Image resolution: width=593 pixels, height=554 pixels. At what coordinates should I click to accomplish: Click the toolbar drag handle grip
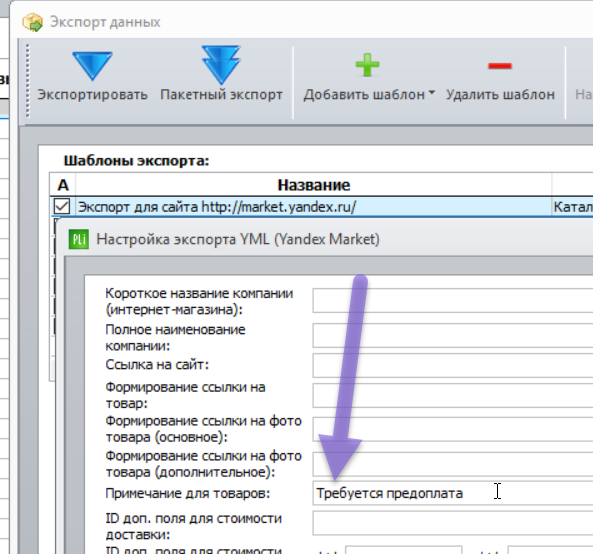pyautogui.click(x=28, y=81)
